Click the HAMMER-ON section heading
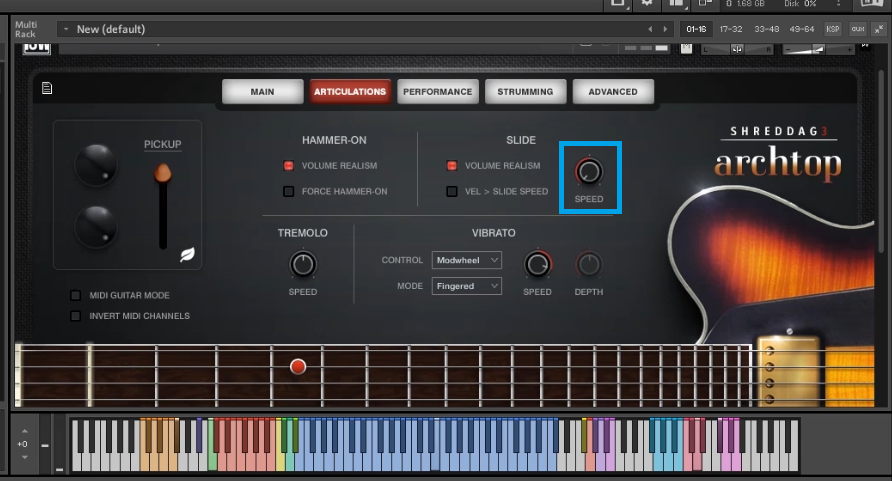892x481 pixels. click(334, 140)
